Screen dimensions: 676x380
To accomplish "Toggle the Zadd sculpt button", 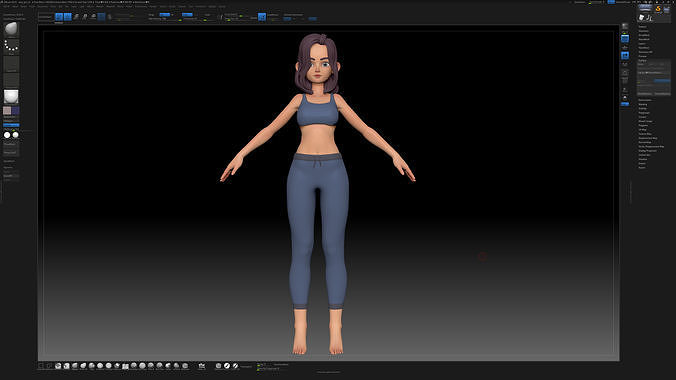I will pyautogui.click(x=187, y=15).
